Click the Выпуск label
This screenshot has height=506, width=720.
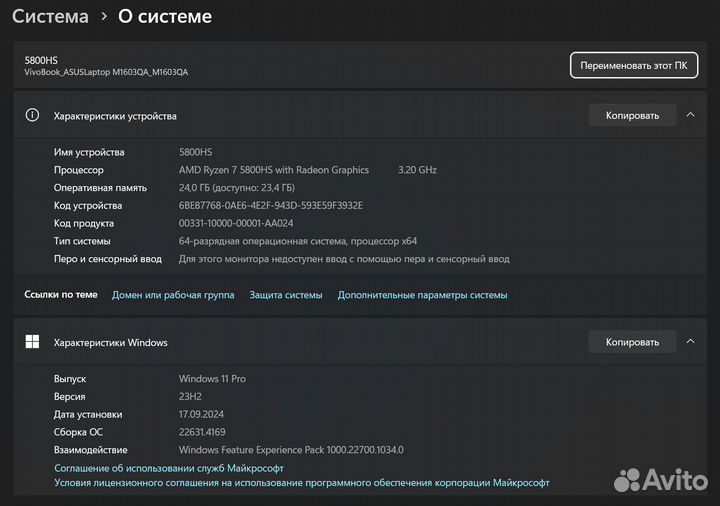[70, 379]
